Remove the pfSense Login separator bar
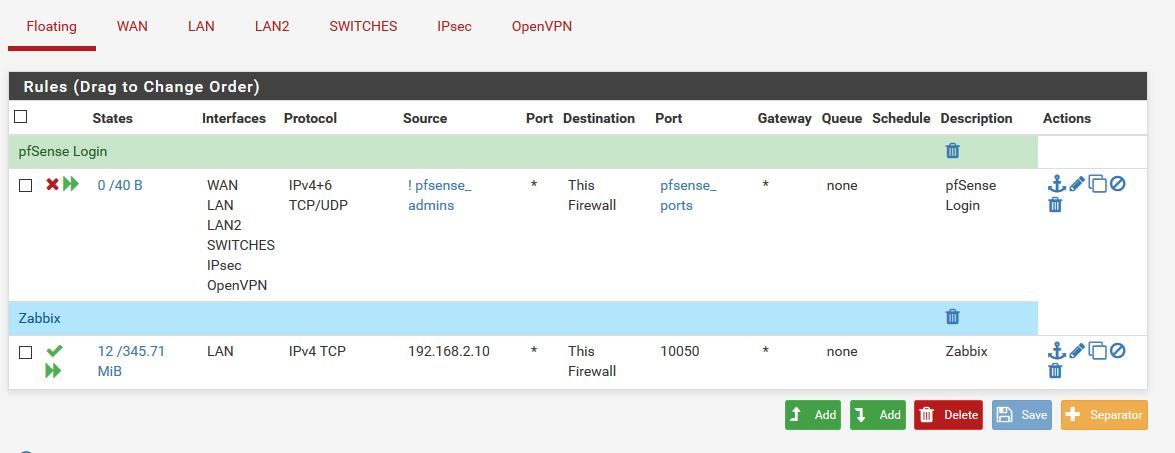1175x453 pixels. (x=952, y=151)
